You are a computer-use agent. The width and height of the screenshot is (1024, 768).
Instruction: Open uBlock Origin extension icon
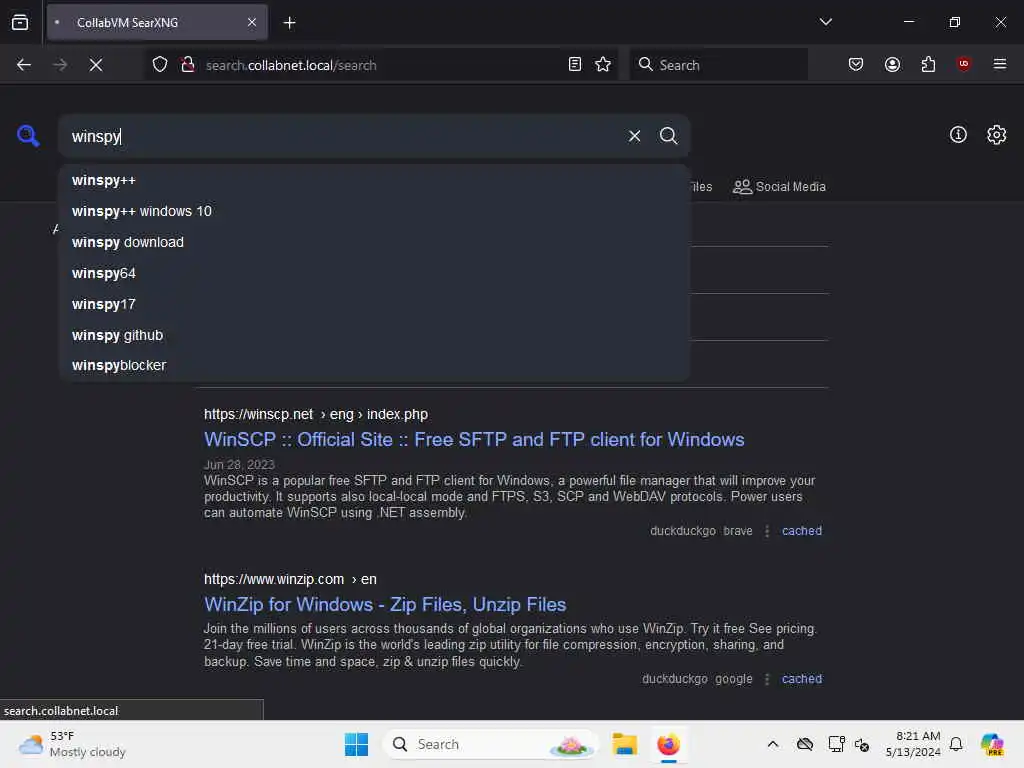[x=963, y=64]
